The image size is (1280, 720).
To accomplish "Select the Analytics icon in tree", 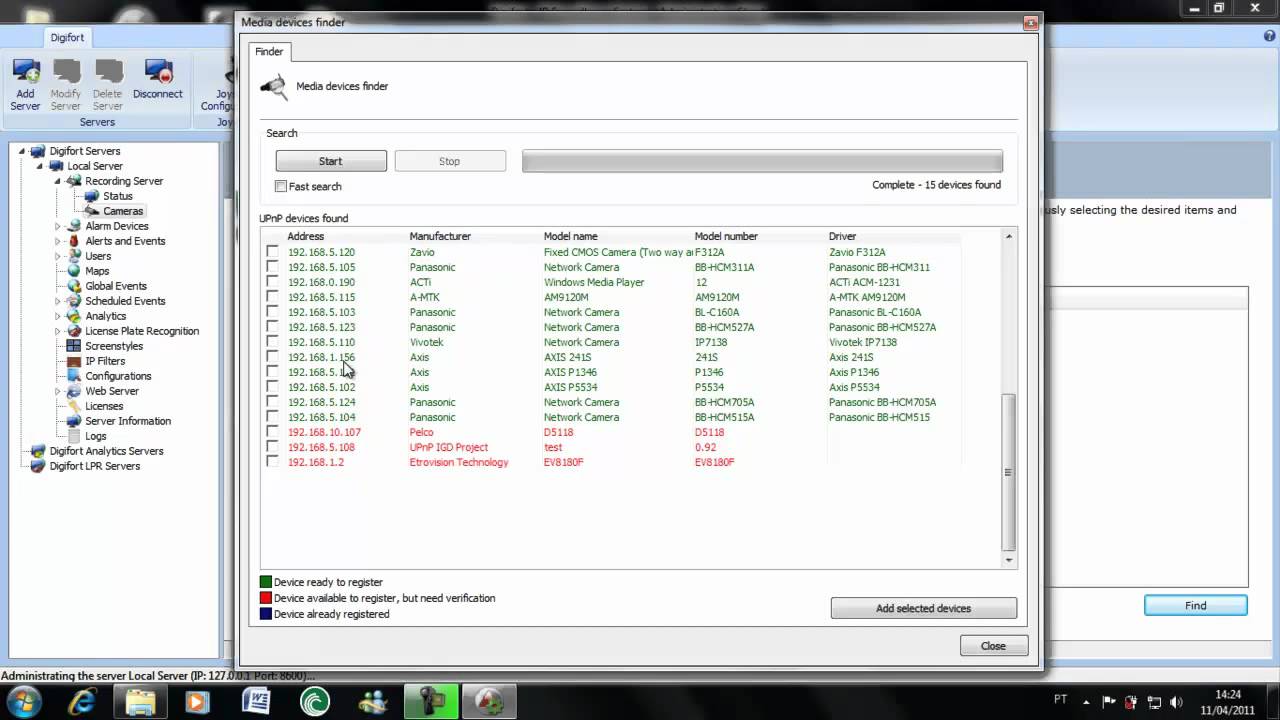I will pyautogui.click(x=74, y=316).
